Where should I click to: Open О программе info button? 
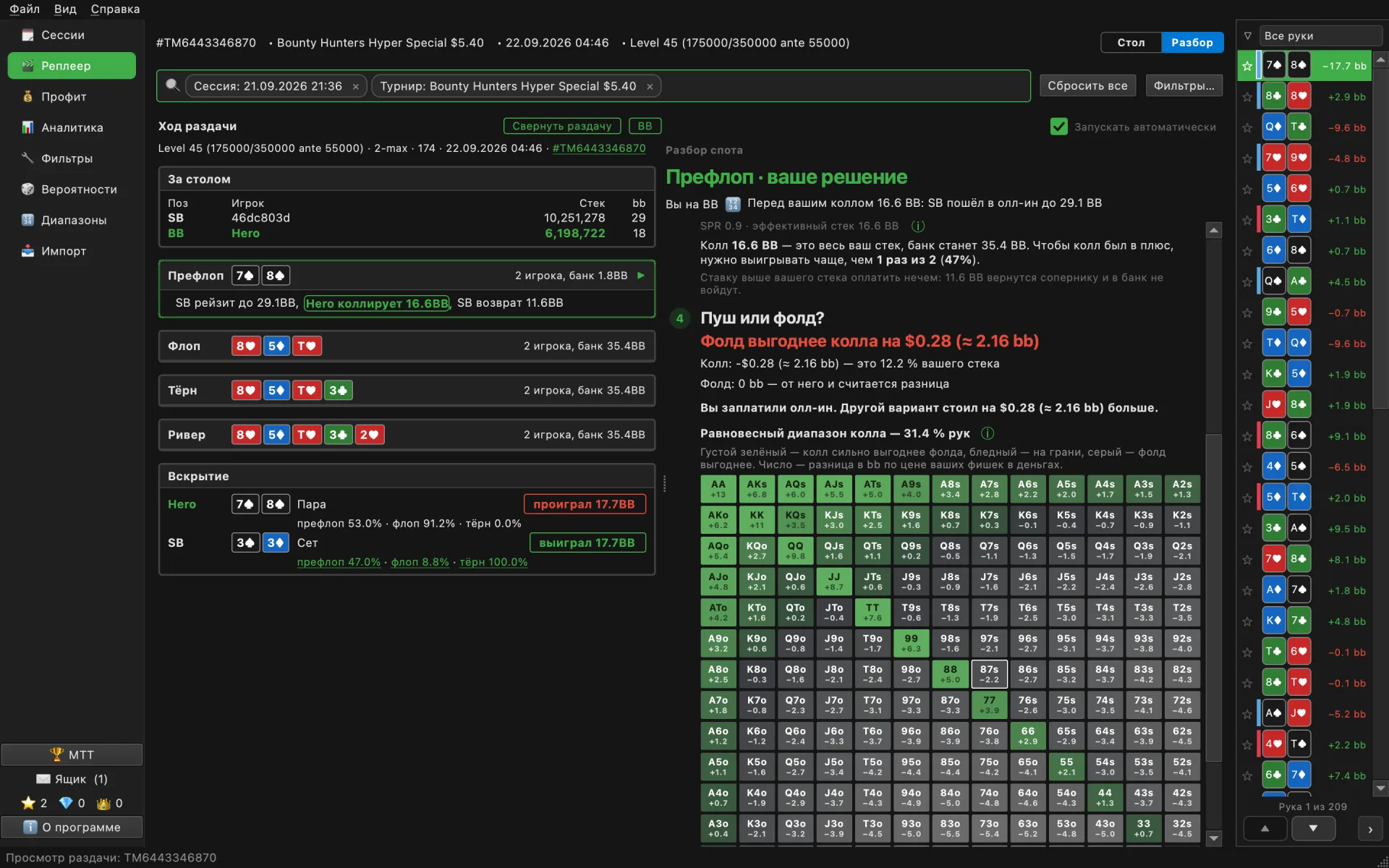[72, 827]
